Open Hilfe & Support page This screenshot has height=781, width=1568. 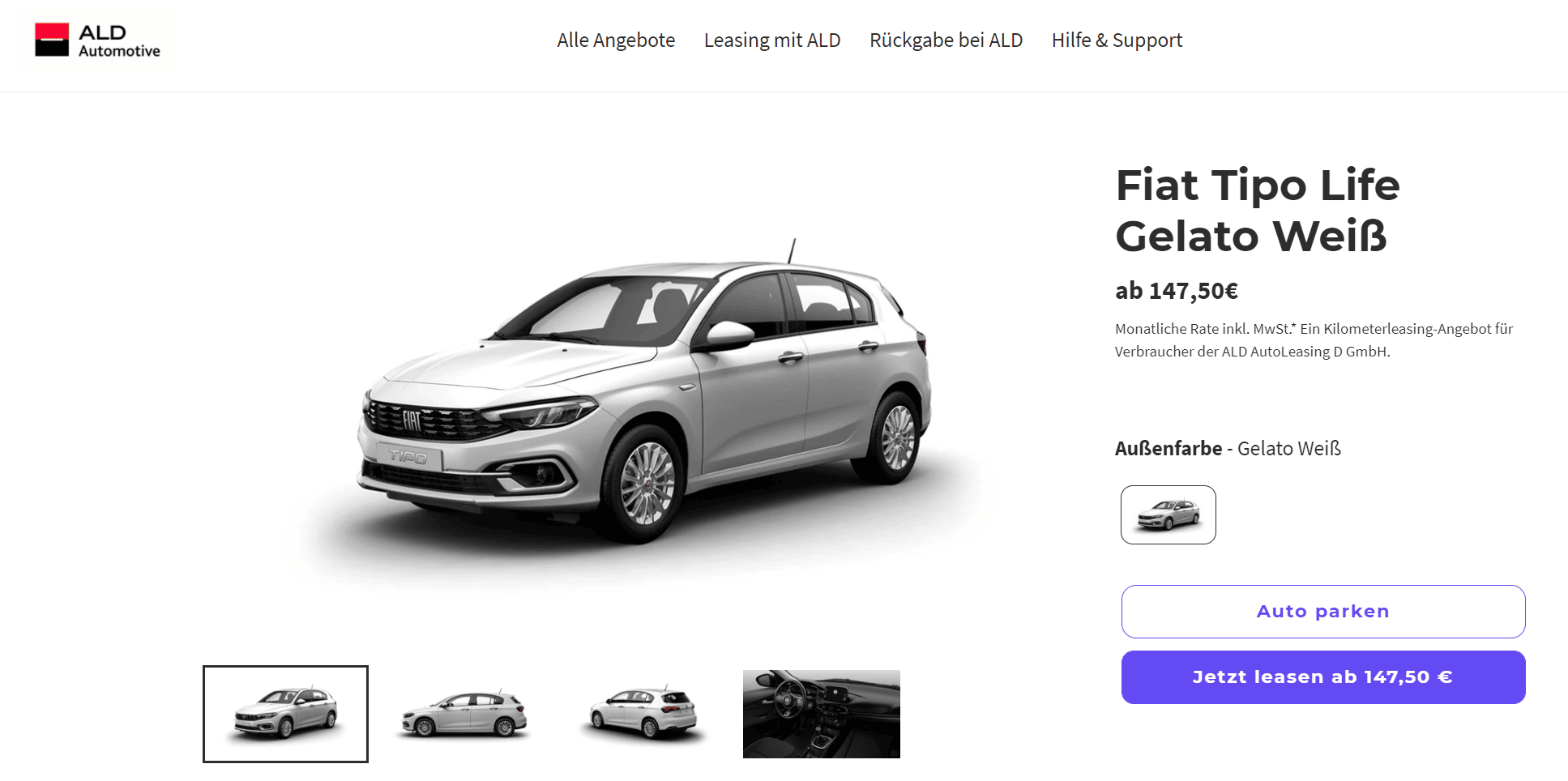[x=1117, y=41]
